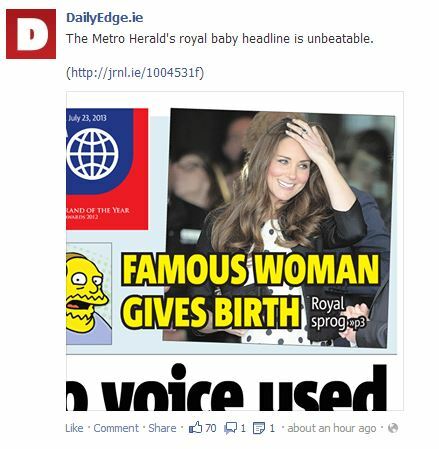
Task: Click the comment speech bubble icon
Action: (x=230, y=428)
